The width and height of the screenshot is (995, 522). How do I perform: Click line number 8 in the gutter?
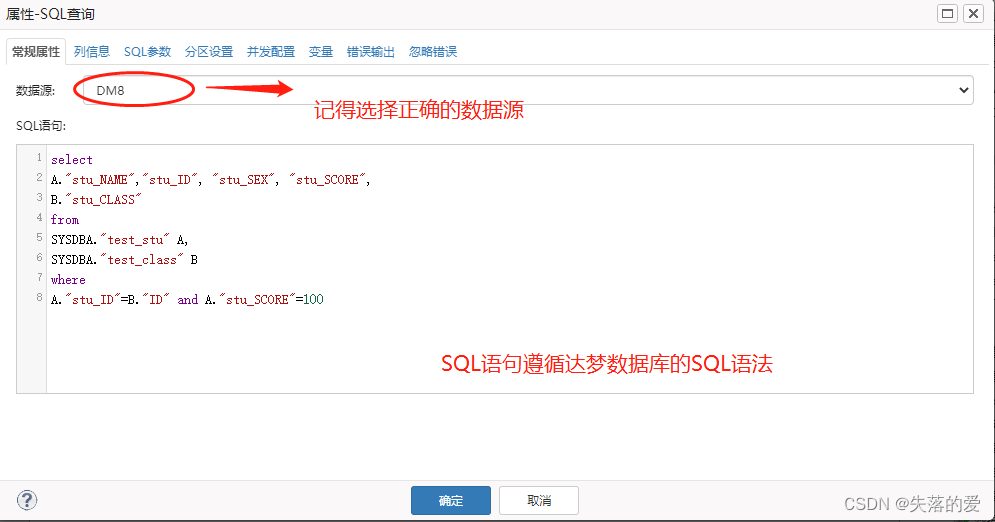point(39,297)
